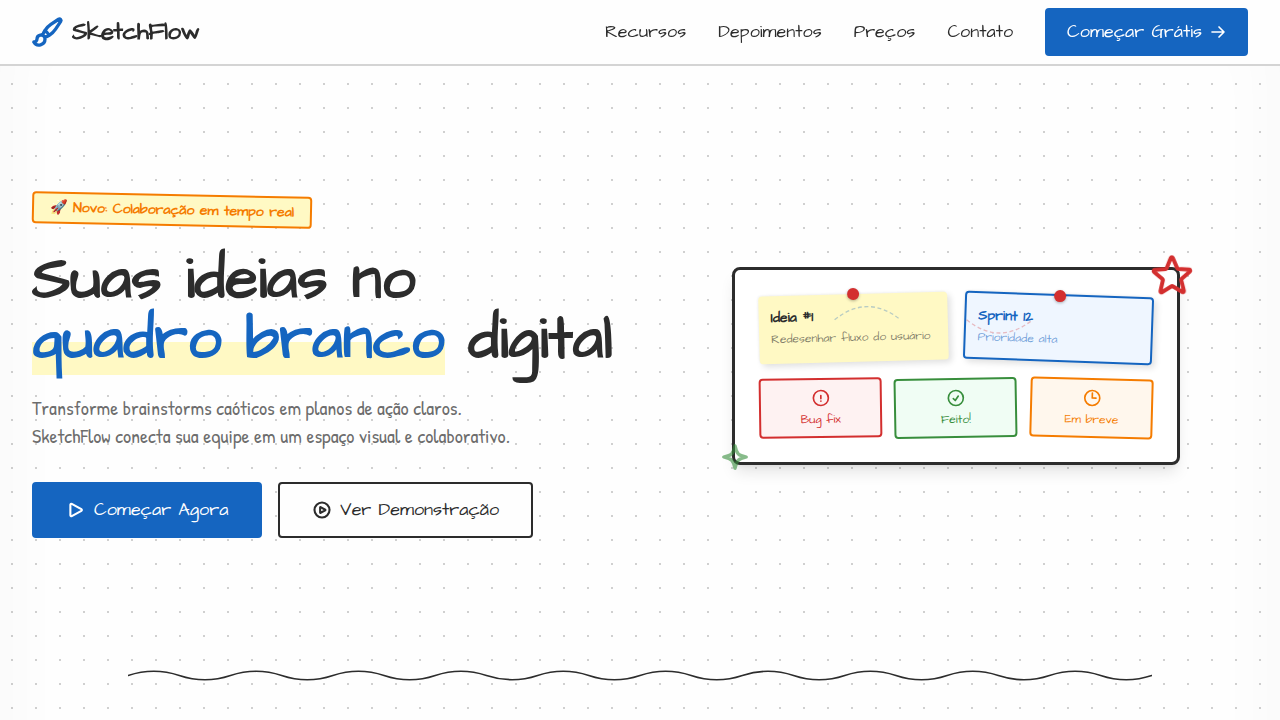Click the Novo: Colaboração em tempo real badge
The image size is (1280, 720).
pyautogui.click(x=172, y=210)
